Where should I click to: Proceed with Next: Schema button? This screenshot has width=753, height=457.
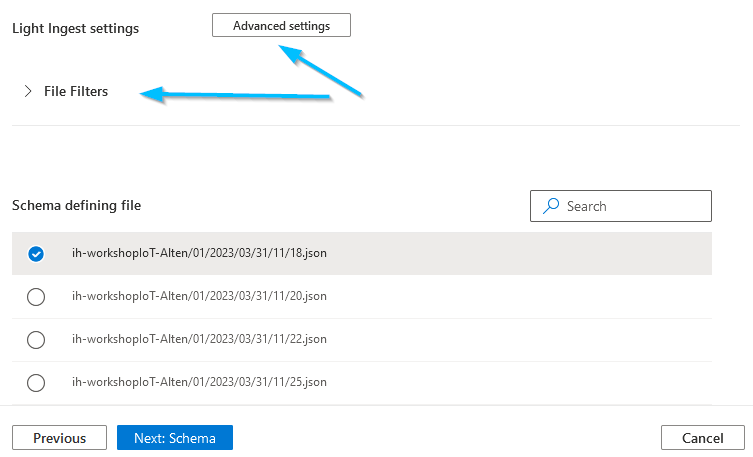tap(174, 438)
